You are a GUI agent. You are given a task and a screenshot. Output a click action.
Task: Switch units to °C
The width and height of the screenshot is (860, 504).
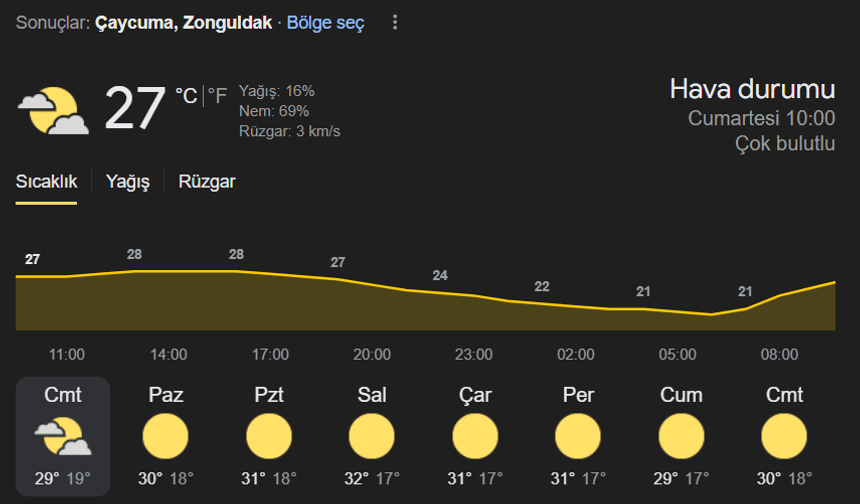tap(186, 96)
